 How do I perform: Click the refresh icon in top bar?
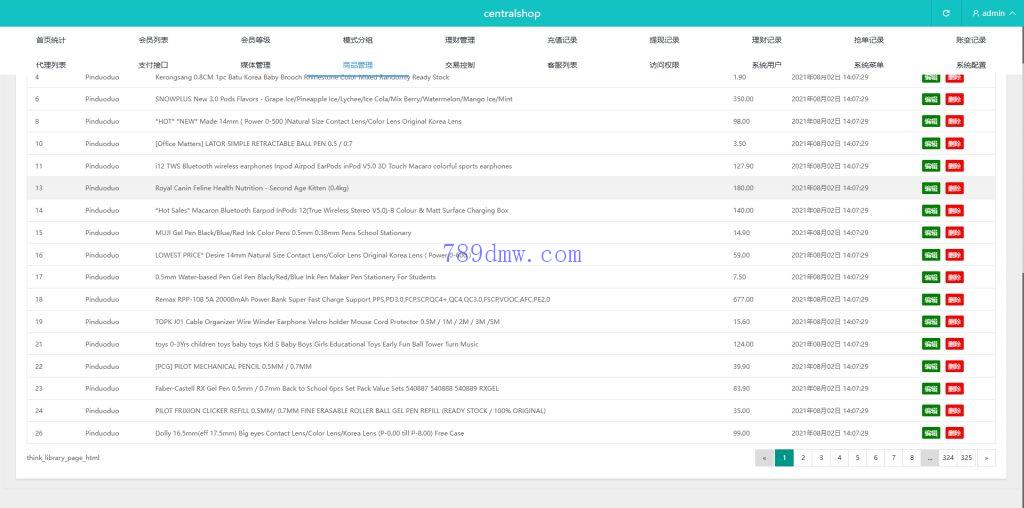(946, 13)
